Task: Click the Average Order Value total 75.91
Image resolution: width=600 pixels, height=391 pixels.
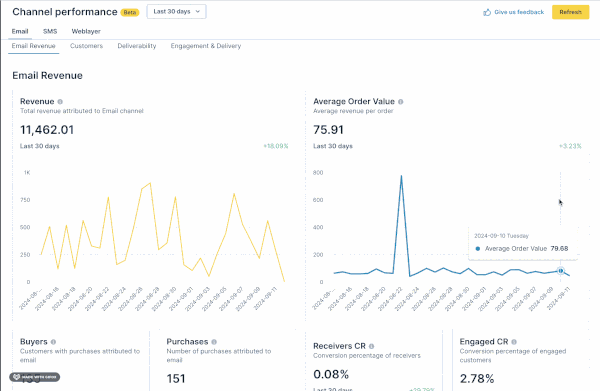Action: [328, 130]
